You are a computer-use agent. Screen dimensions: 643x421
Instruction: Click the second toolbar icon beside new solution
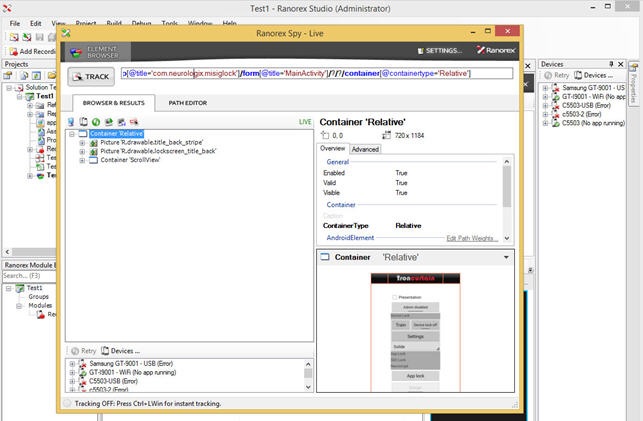coord(27,37)
